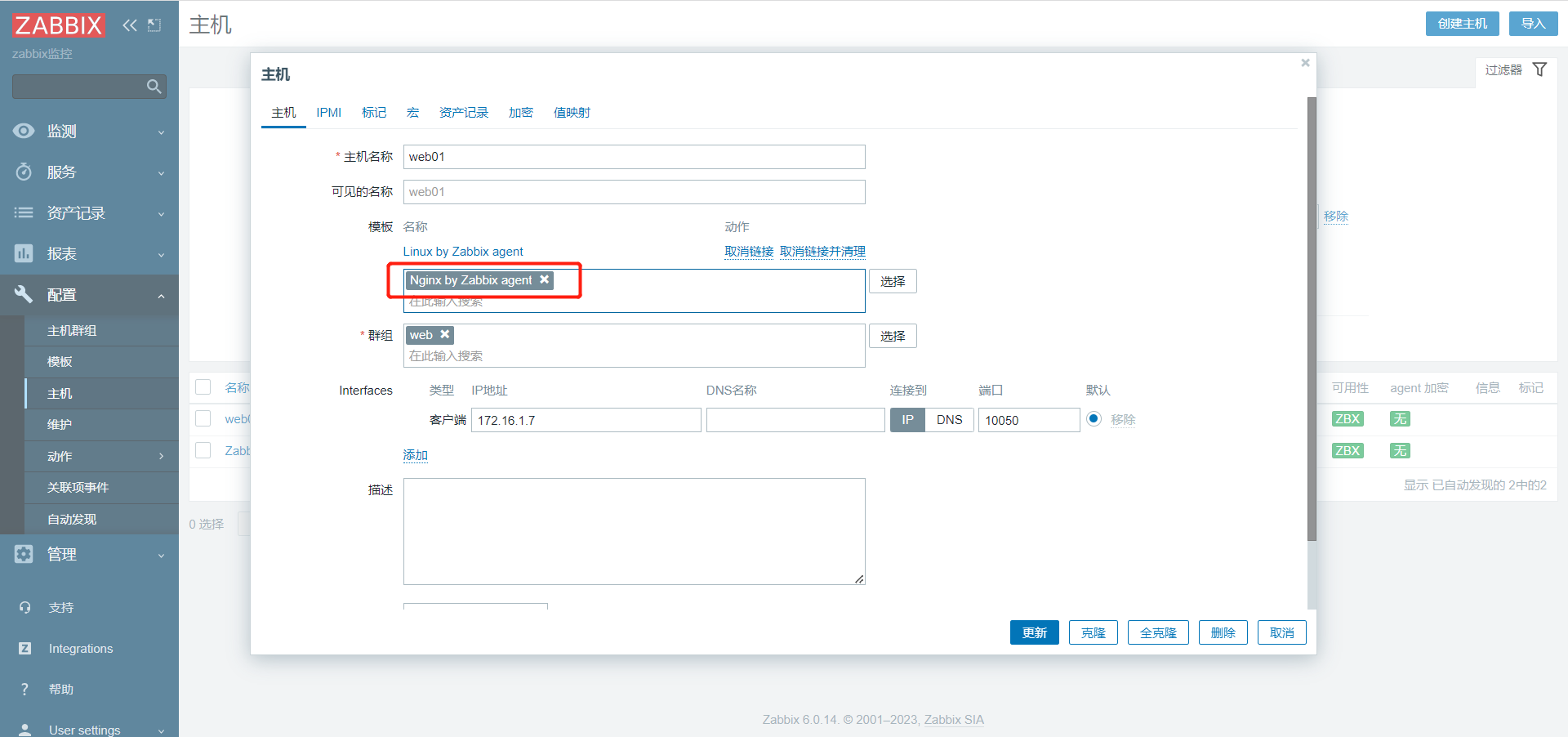Open the 宏 macros tab
The height and width of the screenshot is (737, 1568).
pyautogui.click(x=412, y=113)
